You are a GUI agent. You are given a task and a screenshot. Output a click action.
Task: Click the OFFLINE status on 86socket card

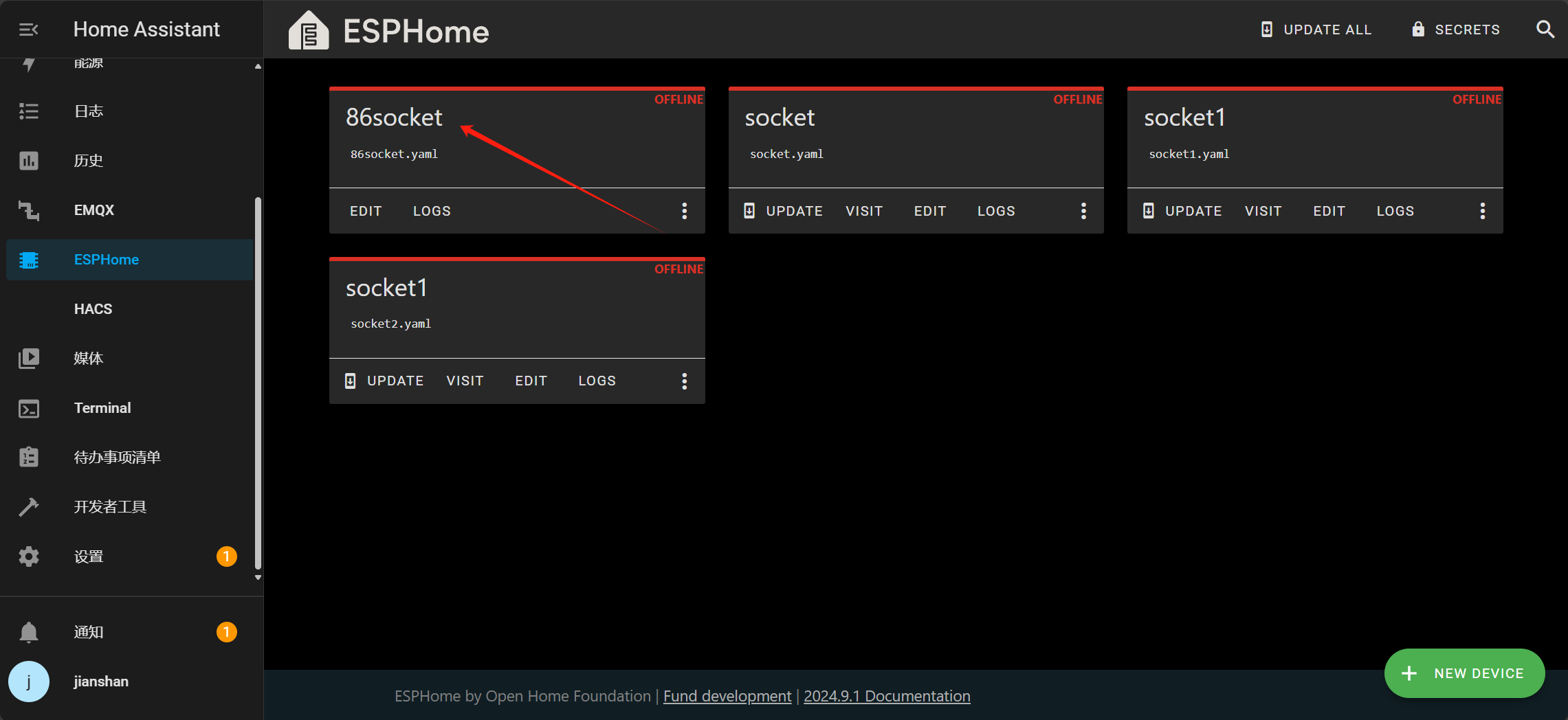[678, 100]
